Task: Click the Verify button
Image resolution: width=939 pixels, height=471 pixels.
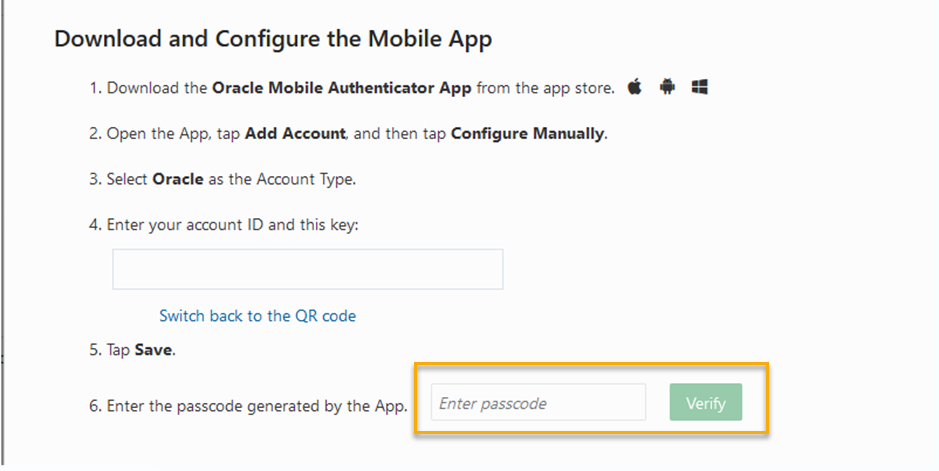Action: (x=705, y=403)
